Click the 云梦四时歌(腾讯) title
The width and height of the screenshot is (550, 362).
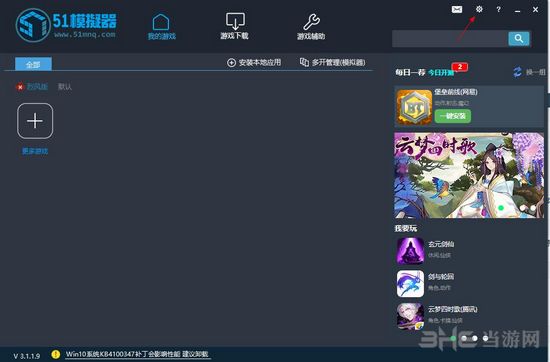tap(452, 309)
